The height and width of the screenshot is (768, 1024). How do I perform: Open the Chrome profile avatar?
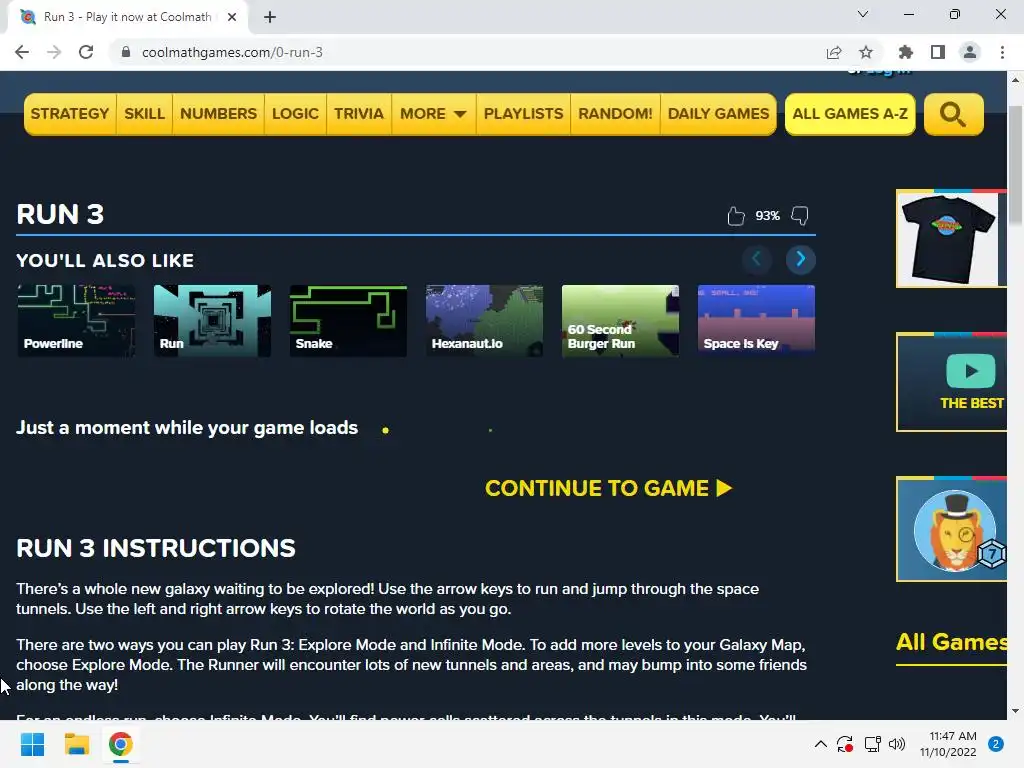(x=970, y=52)
